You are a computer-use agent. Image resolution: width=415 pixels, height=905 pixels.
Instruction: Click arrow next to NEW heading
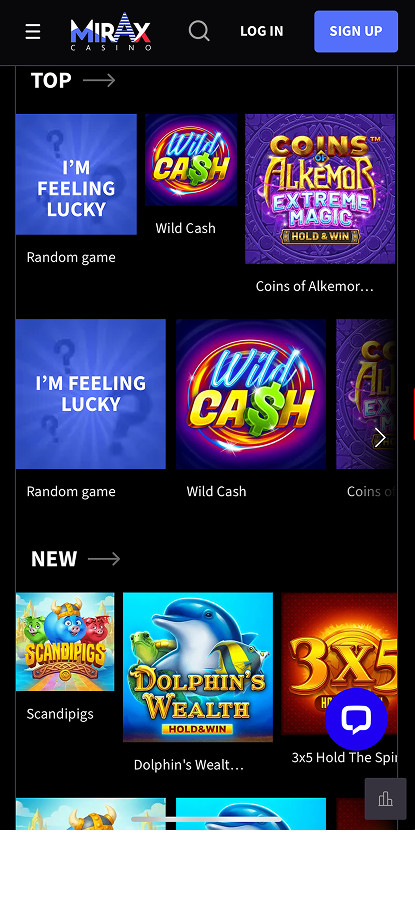click(104, 559)
